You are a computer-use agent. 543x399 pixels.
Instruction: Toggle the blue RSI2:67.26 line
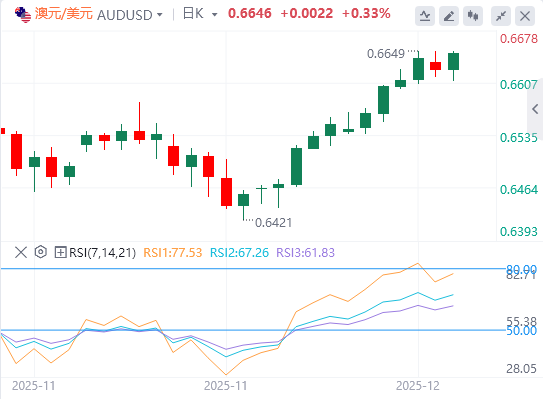(239, 252)
